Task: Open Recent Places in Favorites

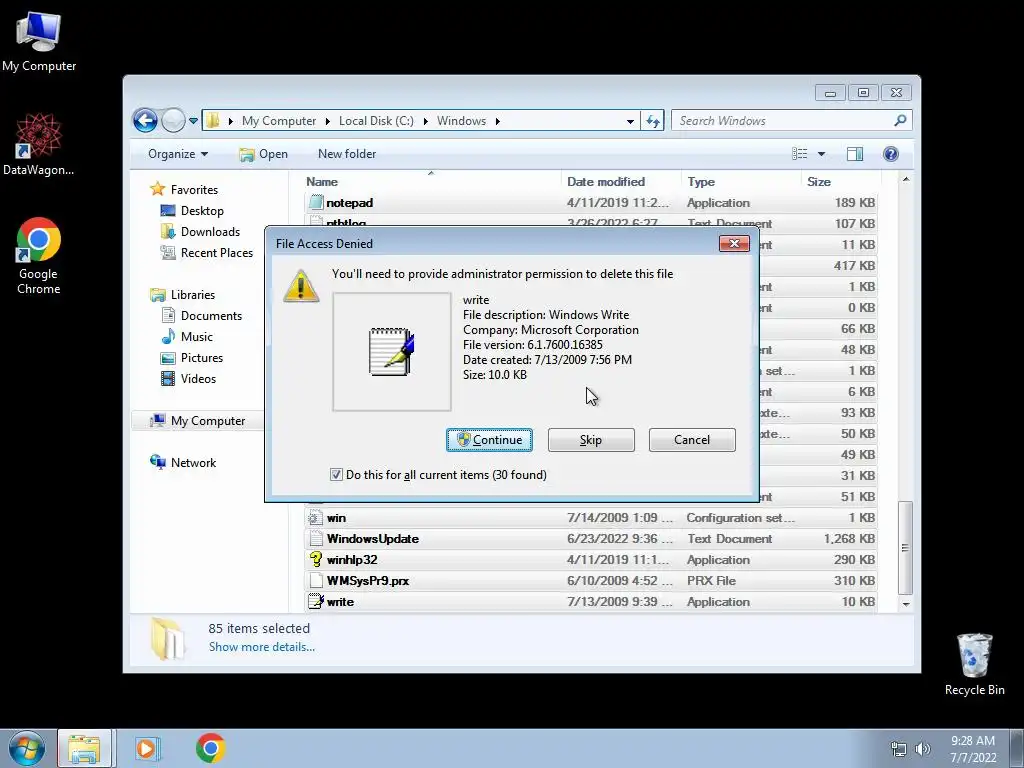Action: tap(216, 253)
